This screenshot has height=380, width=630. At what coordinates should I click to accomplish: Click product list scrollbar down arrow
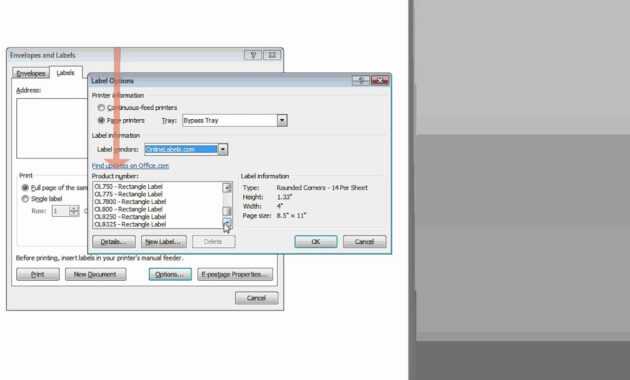227,223
